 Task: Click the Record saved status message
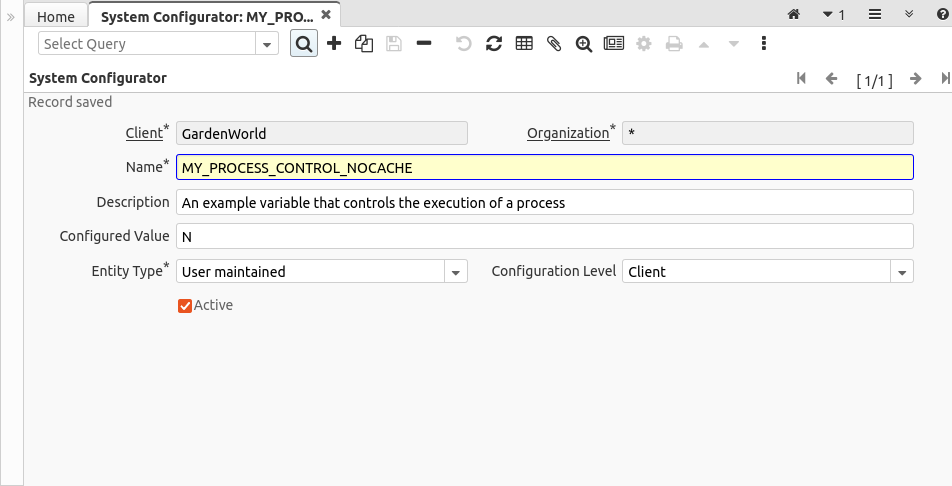[x=70, y=102]
